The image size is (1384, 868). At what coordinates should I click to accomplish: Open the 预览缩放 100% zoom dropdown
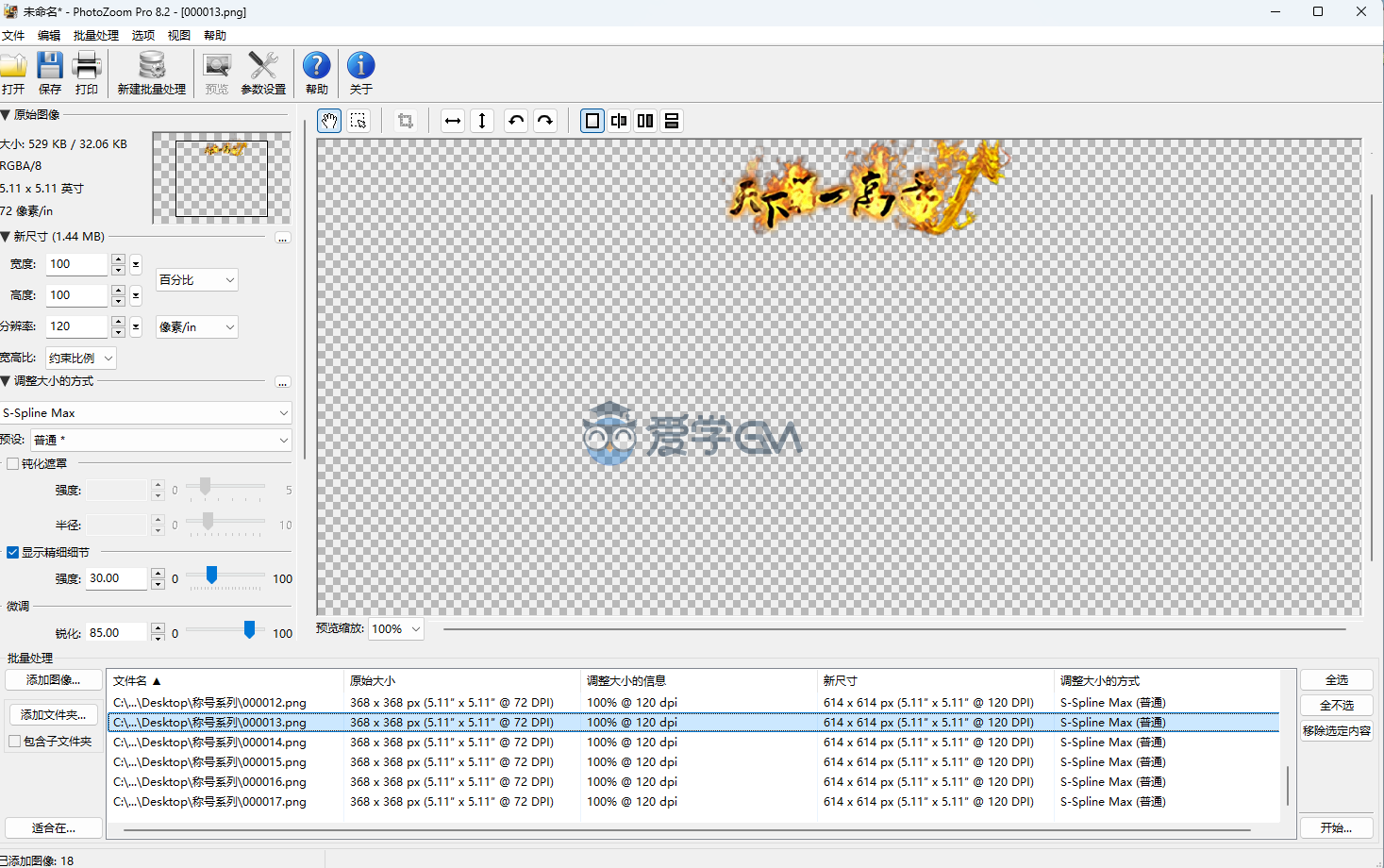(395, 629)
